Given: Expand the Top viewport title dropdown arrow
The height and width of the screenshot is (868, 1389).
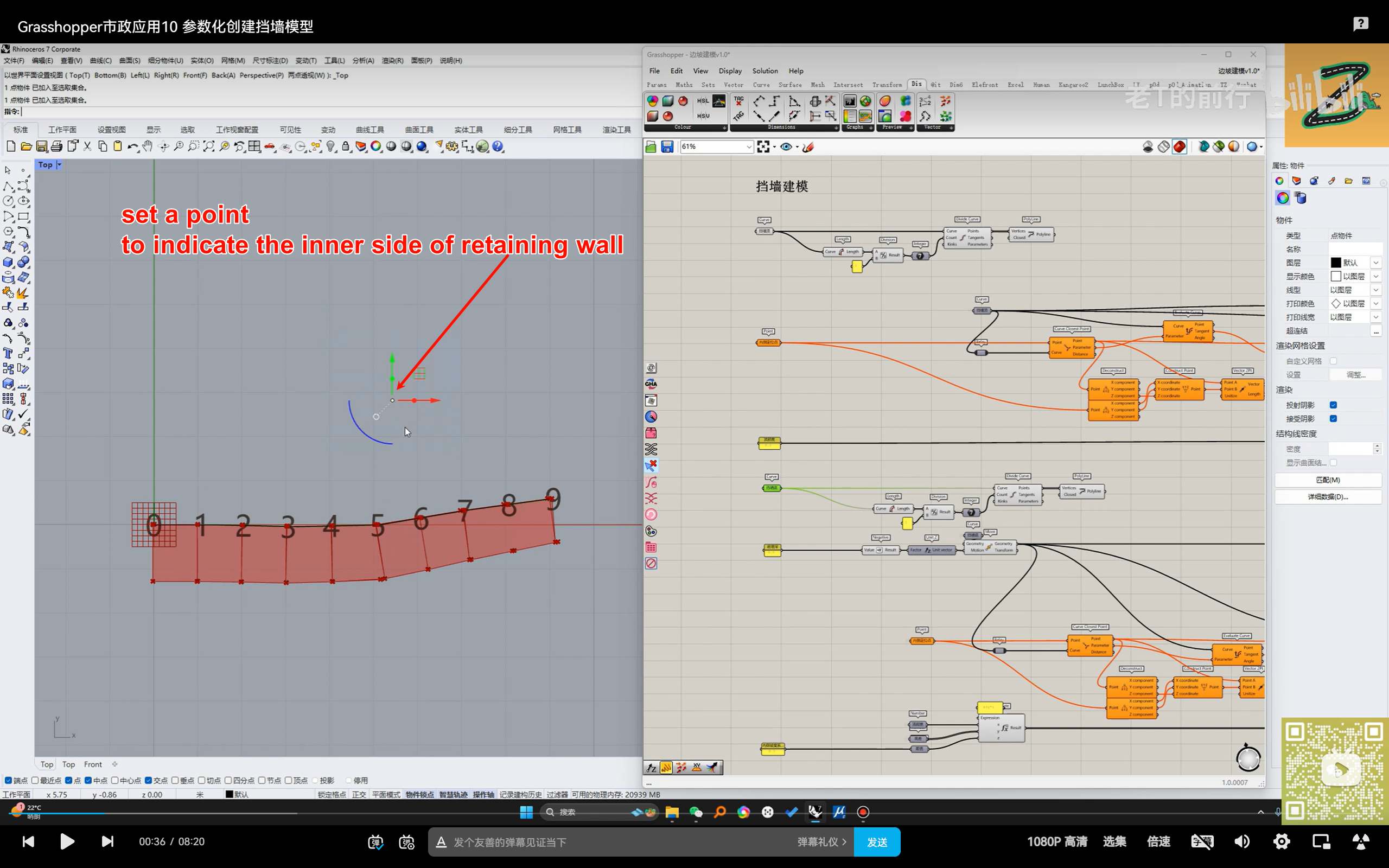Looking at the screenshot, I should pos(59,165).
